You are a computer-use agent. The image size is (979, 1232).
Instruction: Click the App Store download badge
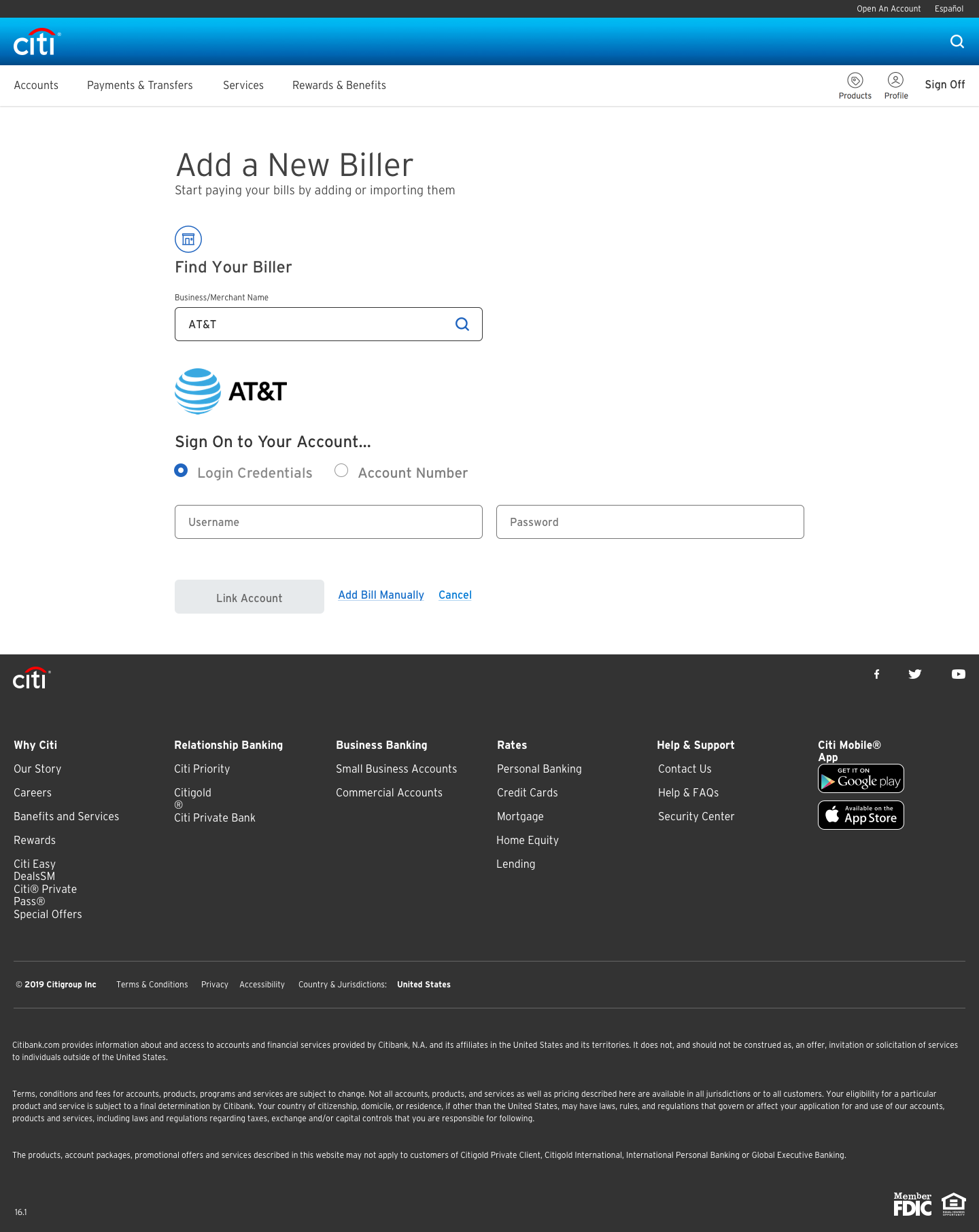coord(861,815)
